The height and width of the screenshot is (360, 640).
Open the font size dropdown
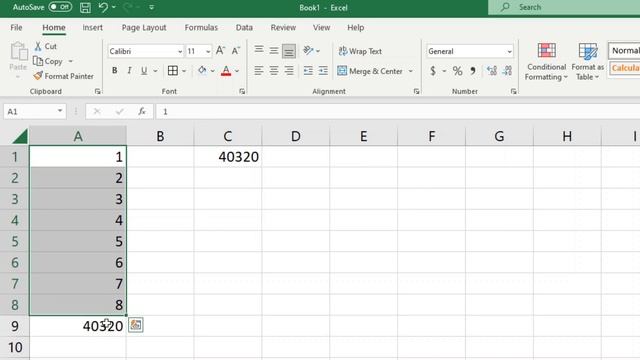click(x=208, y=51)
